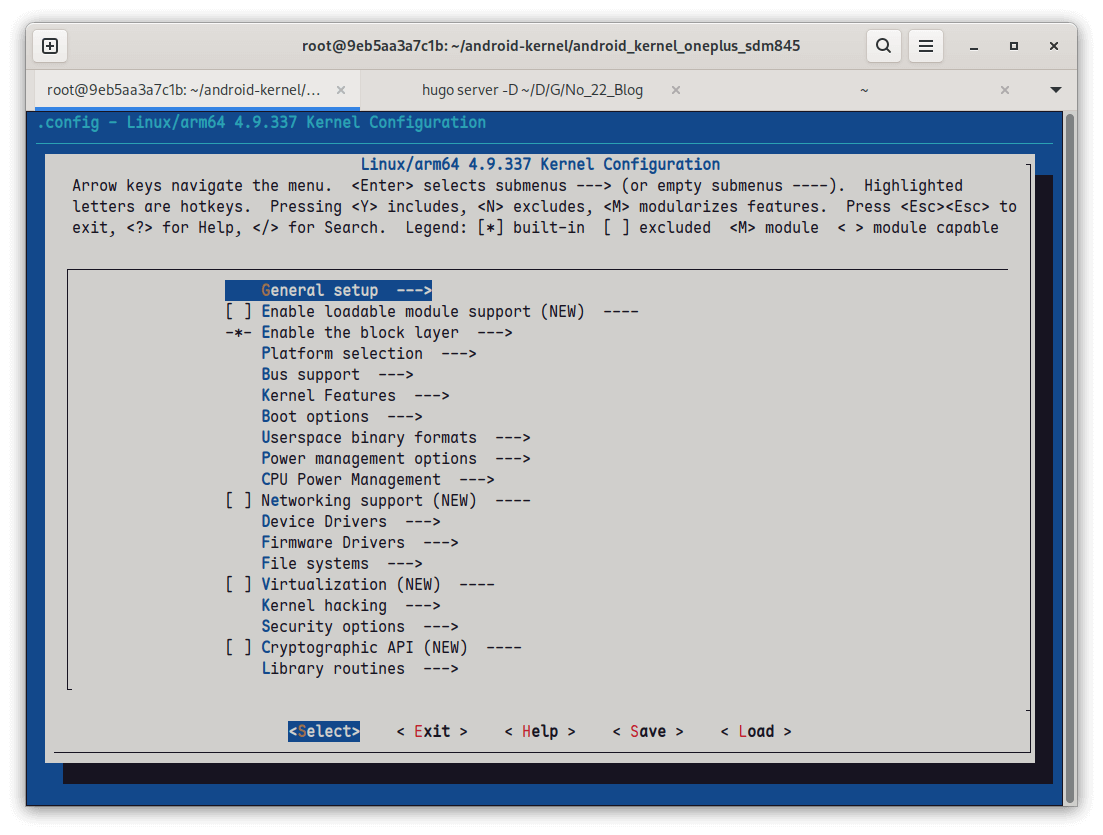The height and width of the screenshot is (835, 1103).
Task: Toggle Enable loadable module support checkbox
Action: point(238,312)
